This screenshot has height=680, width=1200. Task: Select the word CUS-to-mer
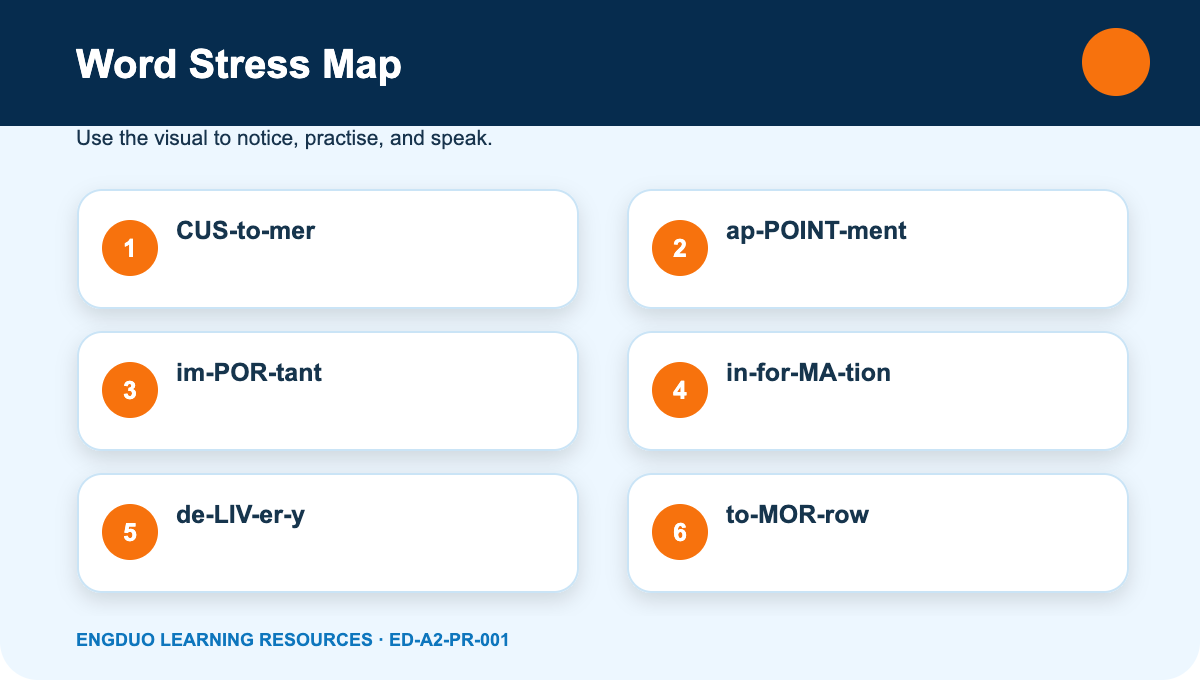tap(246, 231)
